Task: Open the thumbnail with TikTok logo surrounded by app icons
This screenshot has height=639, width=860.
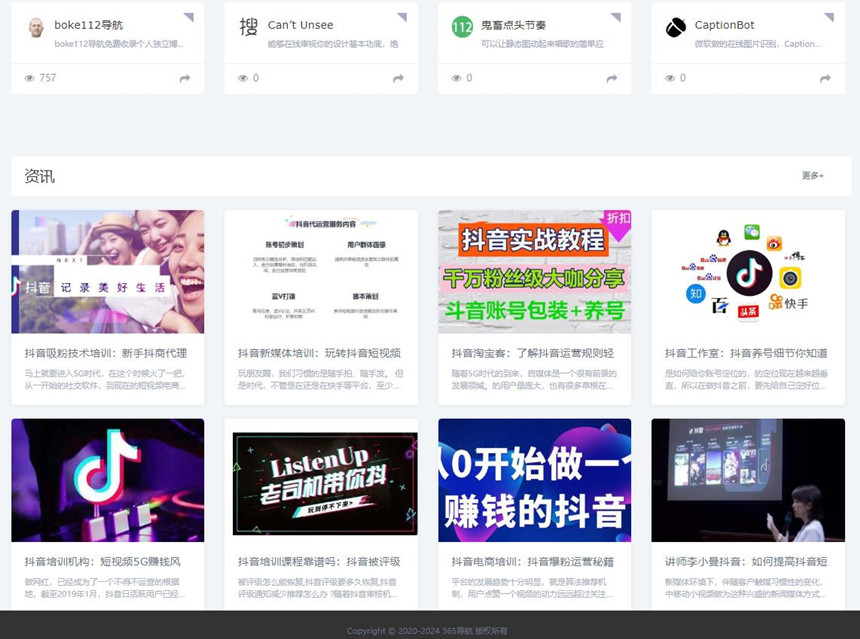Action: coord(748,272)
